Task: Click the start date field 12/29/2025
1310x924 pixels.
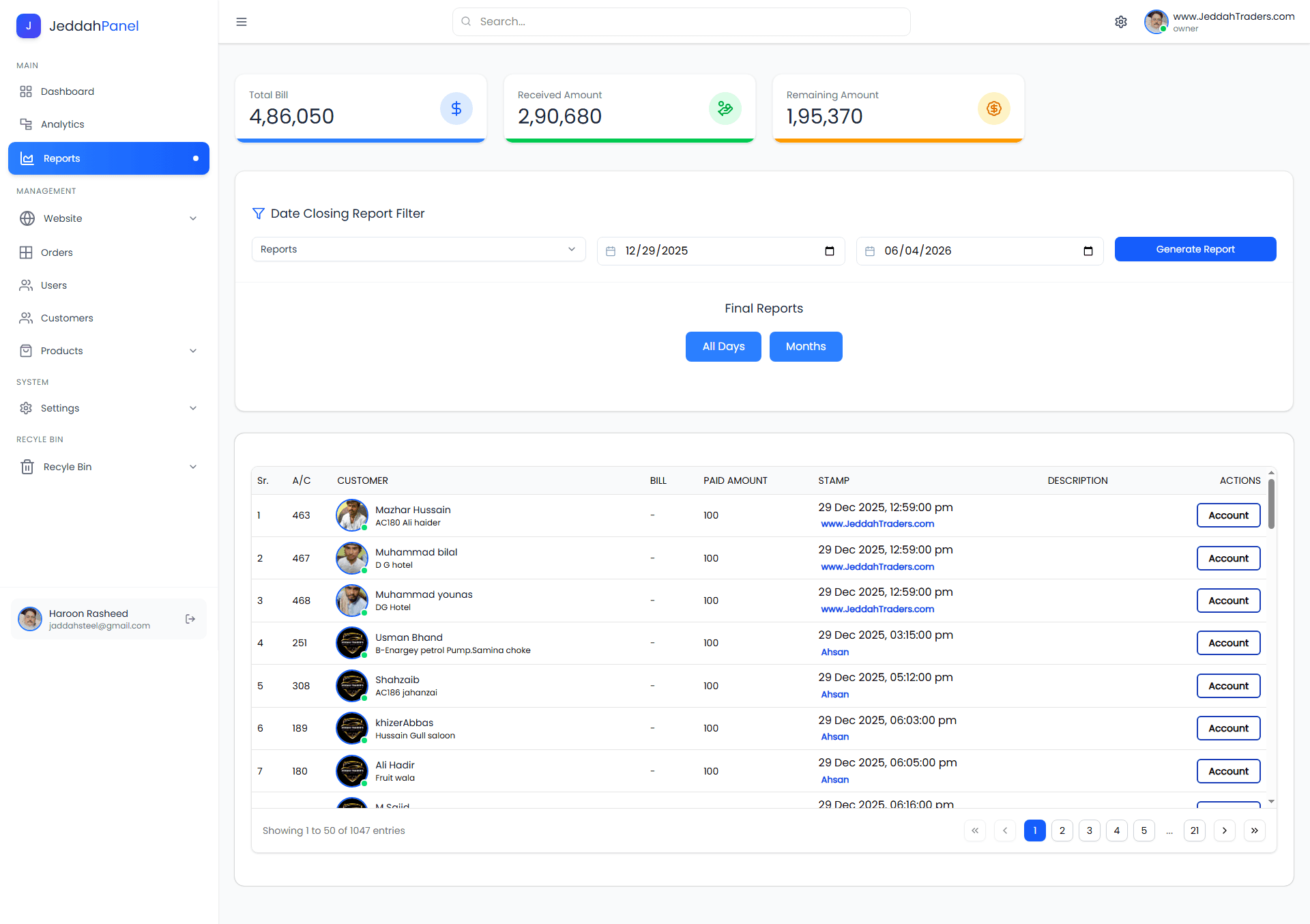Action: point(720,251)
